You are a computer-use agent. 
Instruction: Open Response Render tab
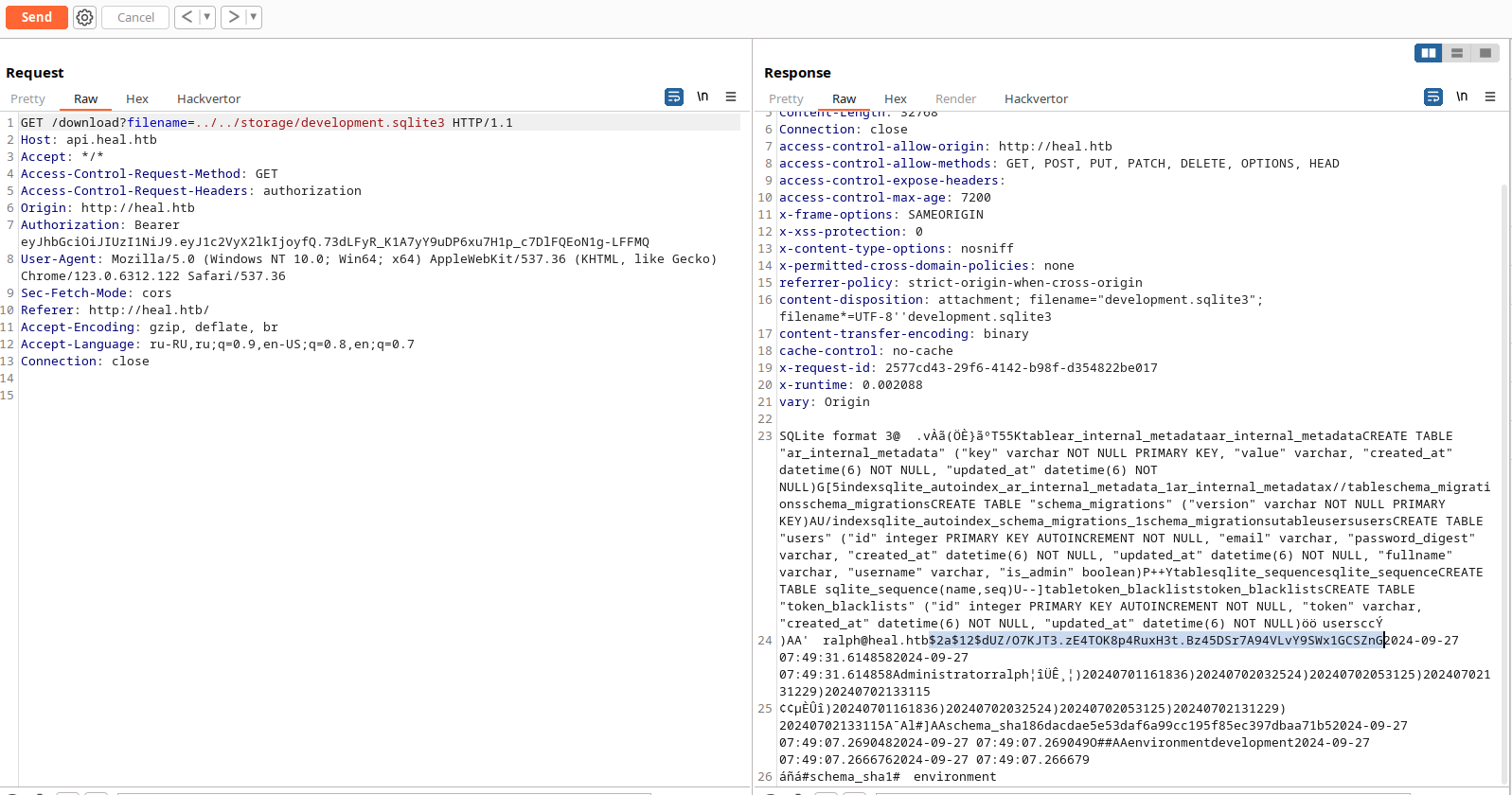[955, 98]
